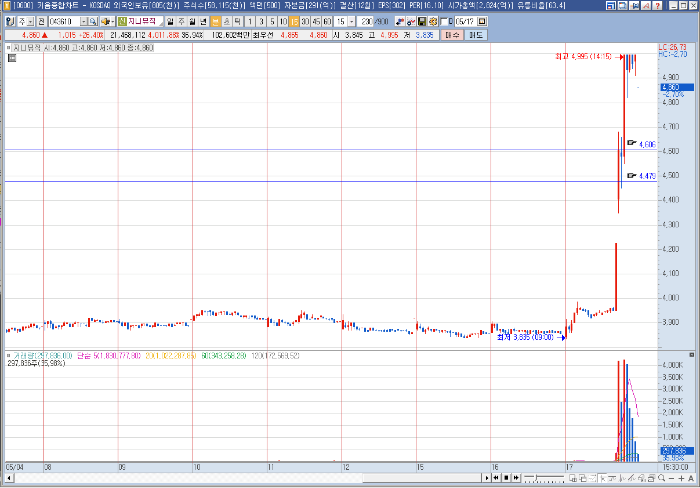Image resolution: width=700 pixels, height=488 pixels.
Task: Select the weekly (주) chart period
Action: click(x=181, y=21)
